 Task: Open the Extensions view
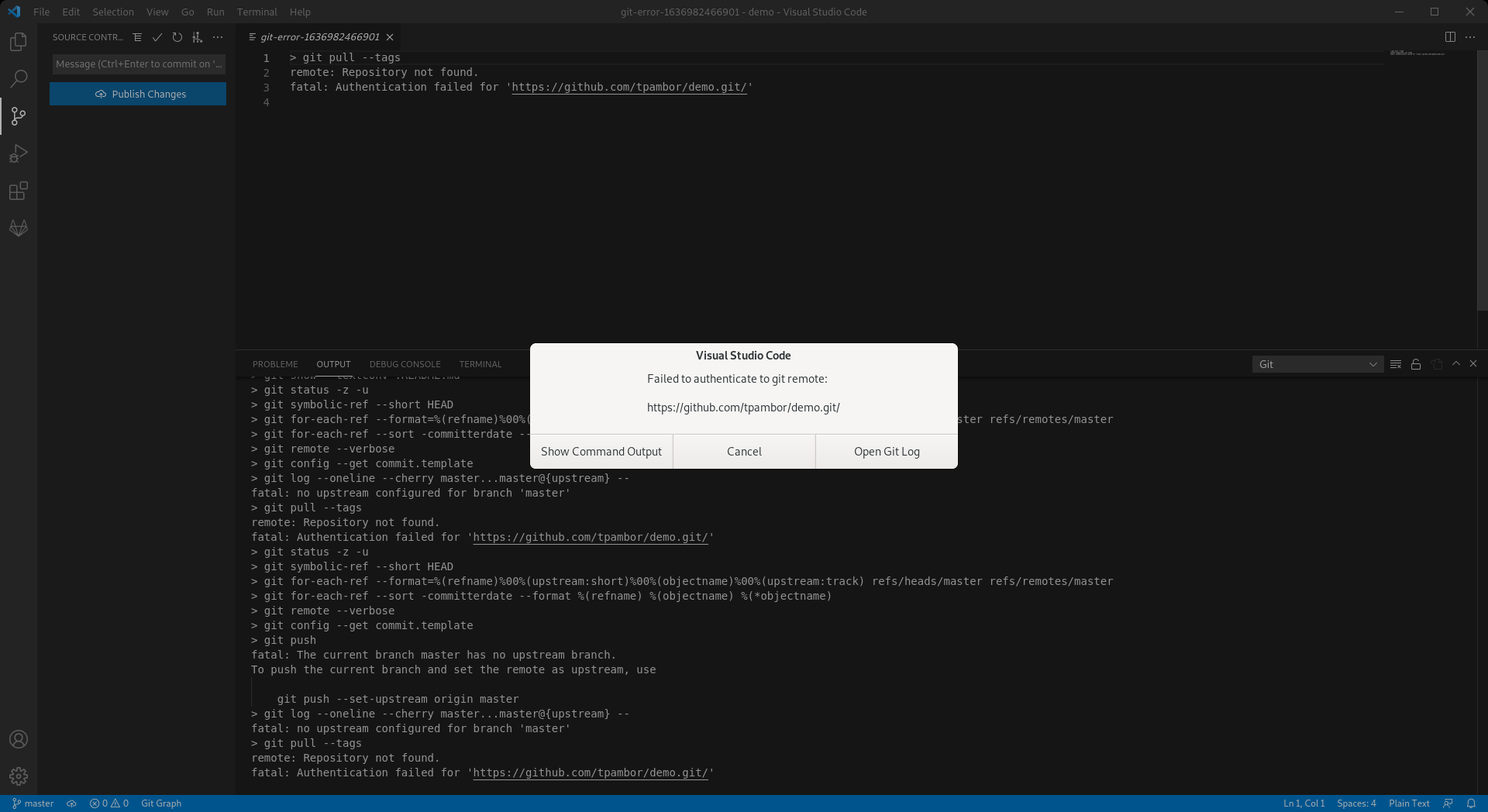[19, 191]
